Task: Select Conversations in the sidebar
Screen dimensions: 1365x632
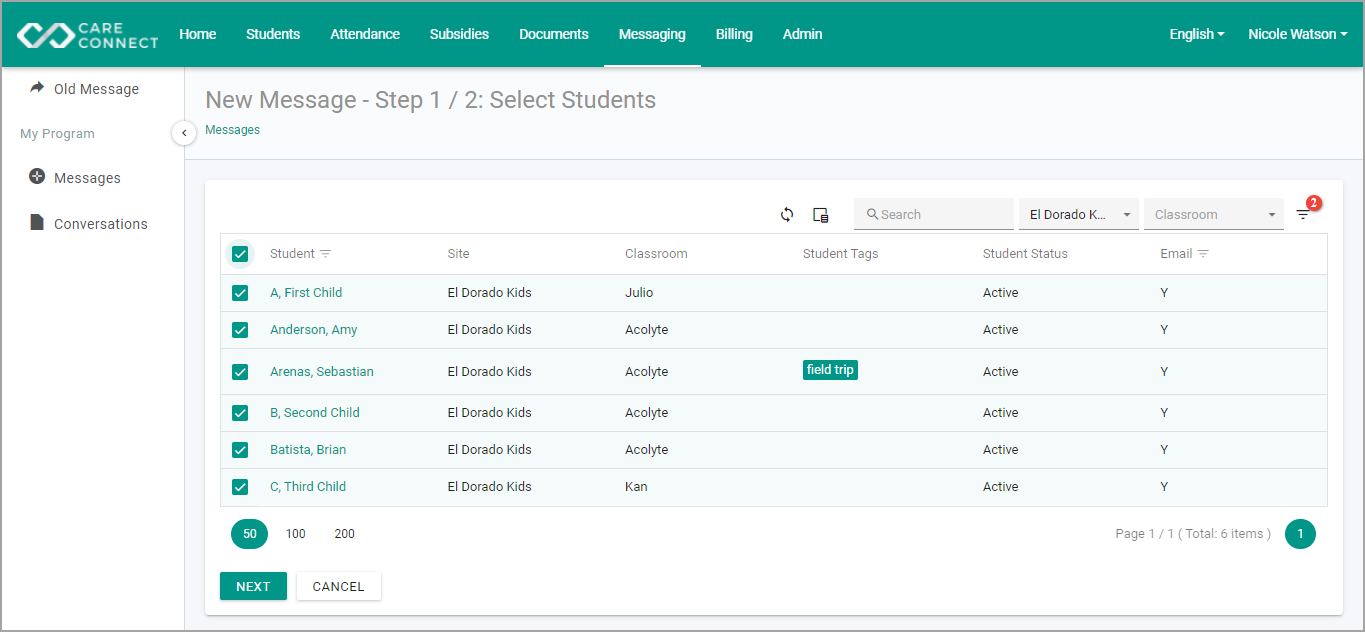Action: point(100,224)
